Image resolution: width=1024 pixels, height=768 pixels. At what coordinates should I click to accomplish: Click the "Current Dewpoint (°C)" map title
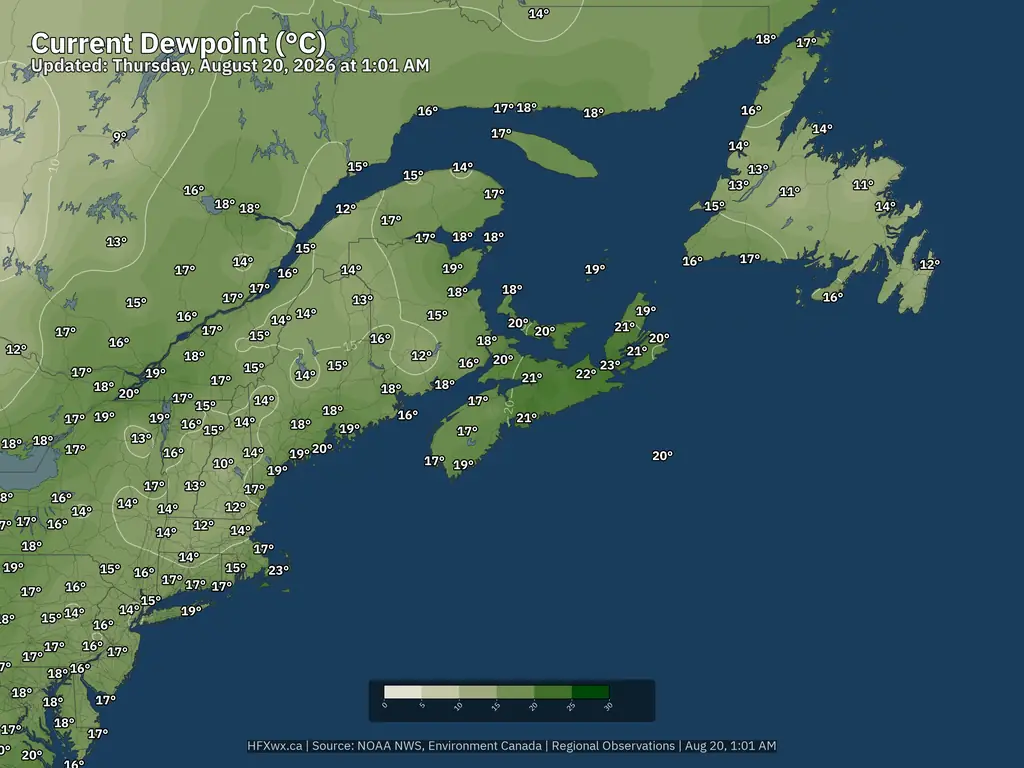point(178,43)
